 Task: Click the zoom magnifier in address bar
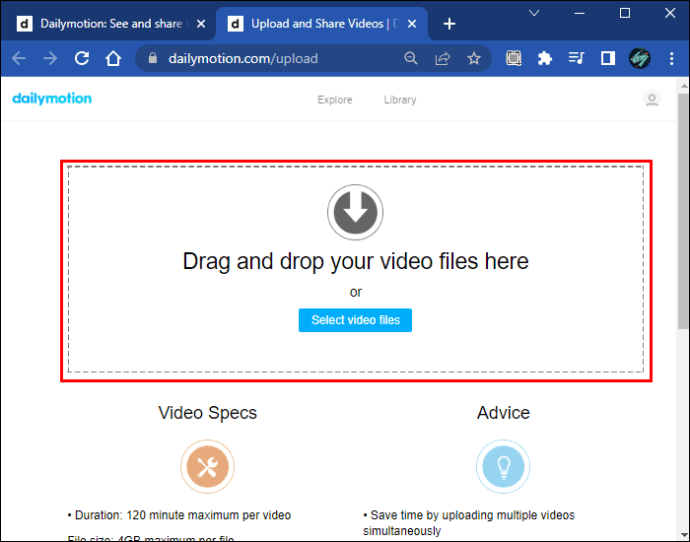click(x=411, y=58)
